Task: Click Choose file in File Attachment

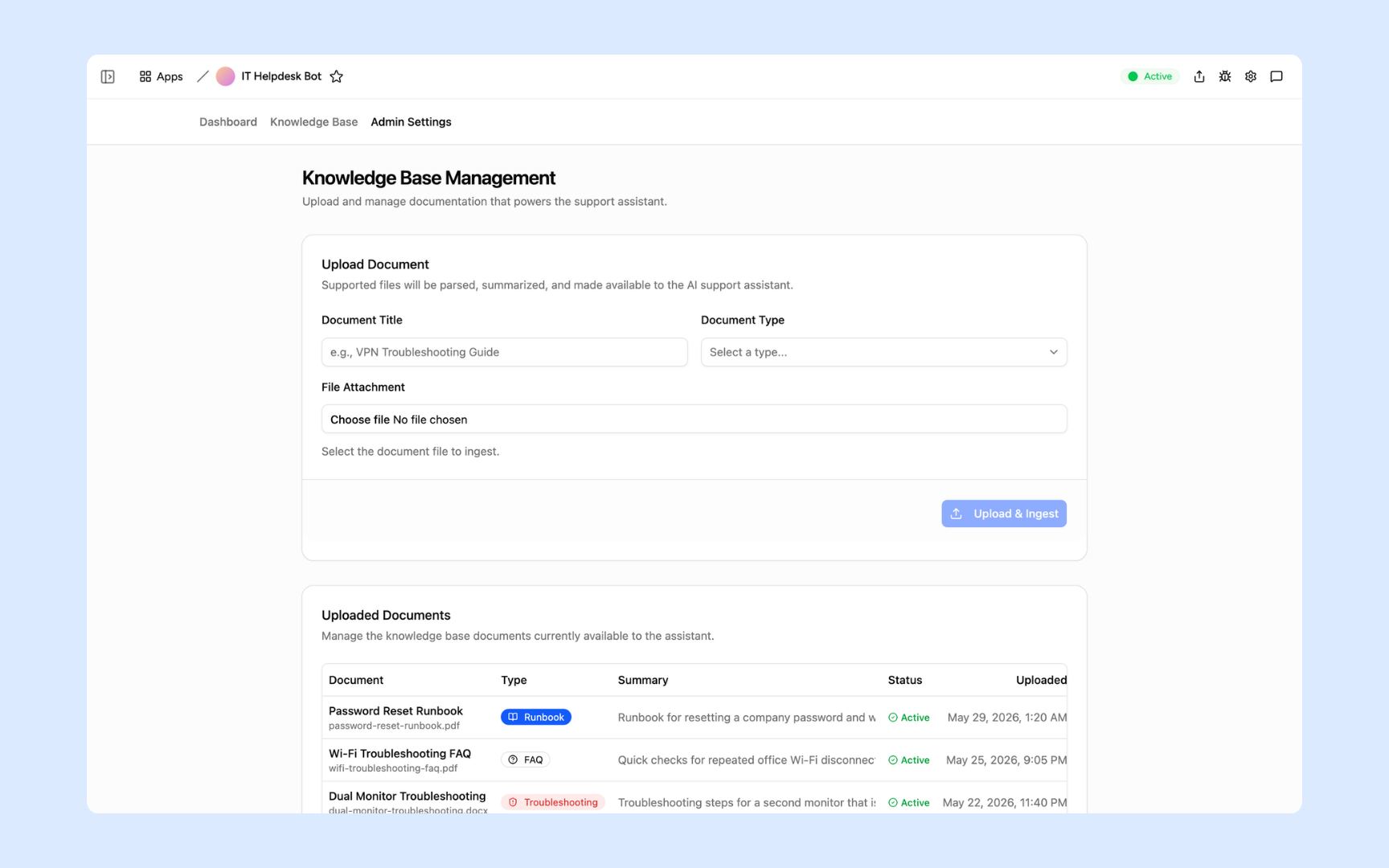Action: click(x=360, y=420)
